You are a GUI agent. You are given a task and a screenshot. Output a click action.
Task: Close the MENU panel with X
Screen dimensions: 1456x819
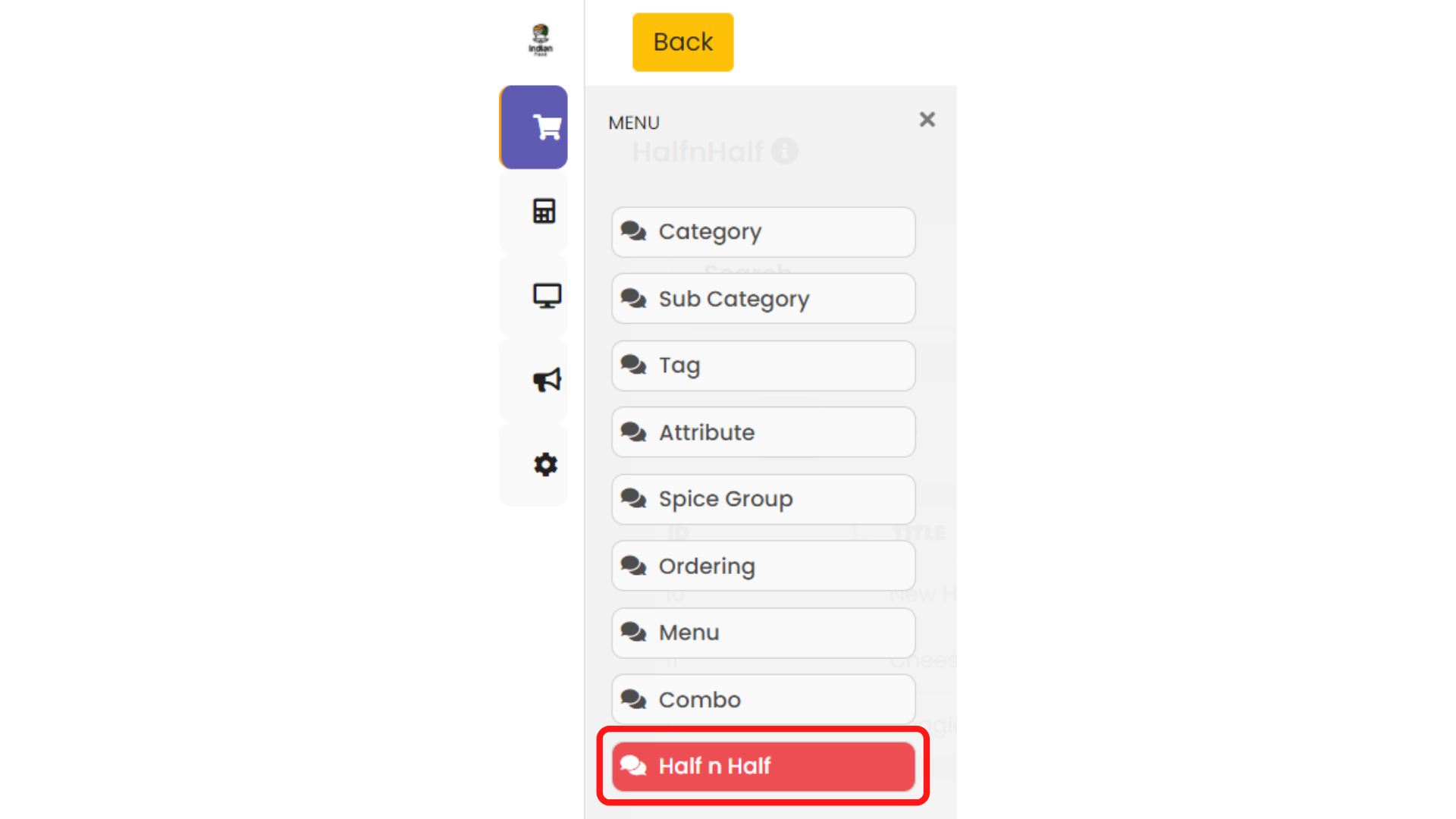click(927, 120)
